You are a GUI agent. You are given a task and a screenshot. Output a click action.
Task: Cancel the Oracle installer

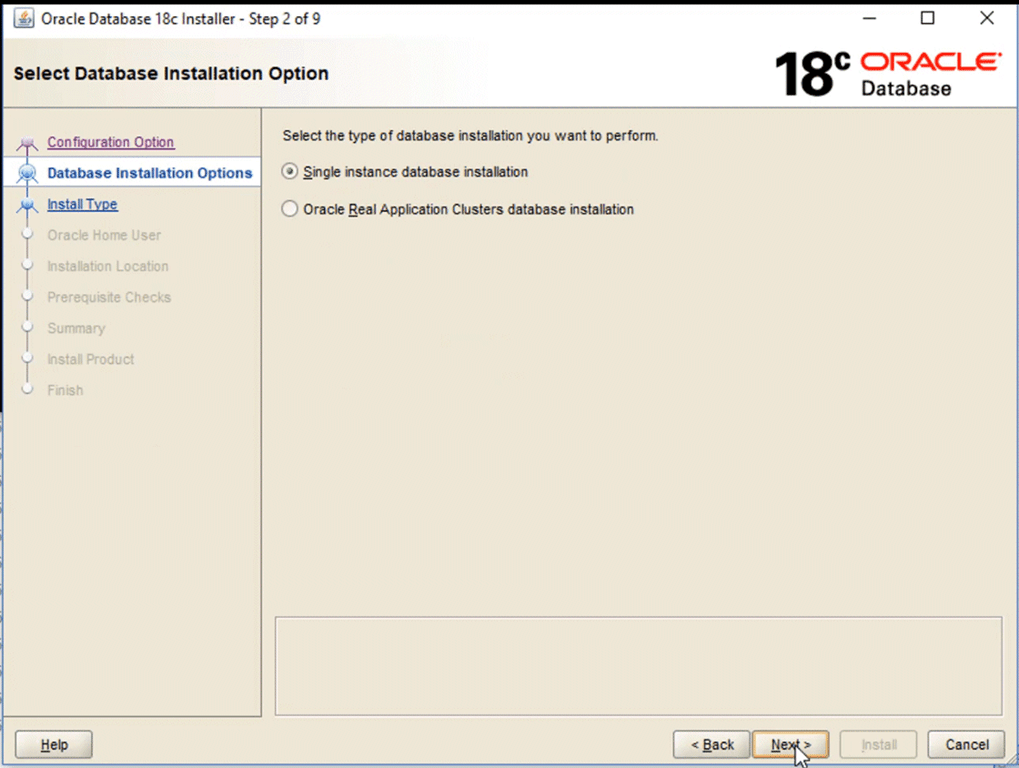966,745
